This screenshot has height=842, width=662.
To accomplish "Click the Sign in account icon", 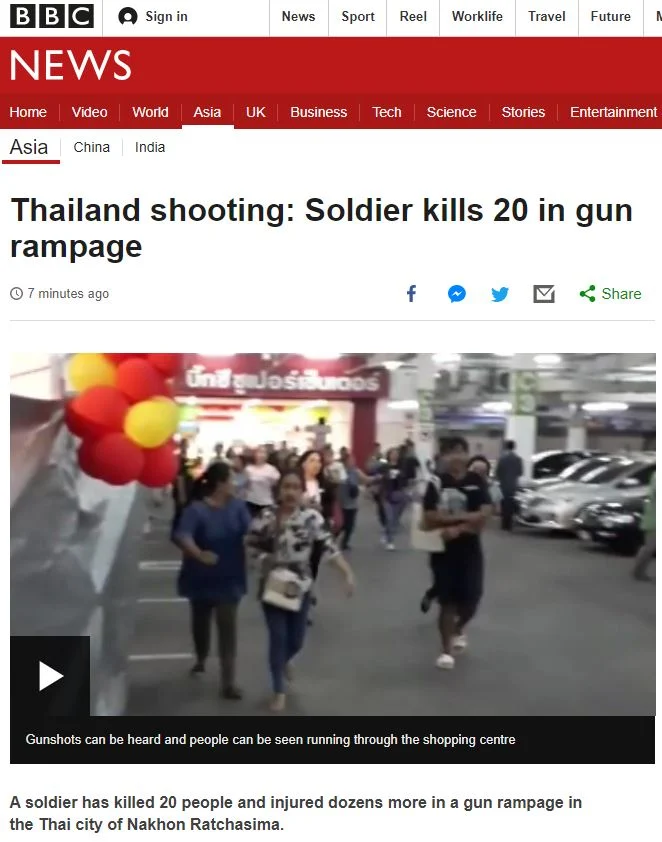I will click(127, 17).
